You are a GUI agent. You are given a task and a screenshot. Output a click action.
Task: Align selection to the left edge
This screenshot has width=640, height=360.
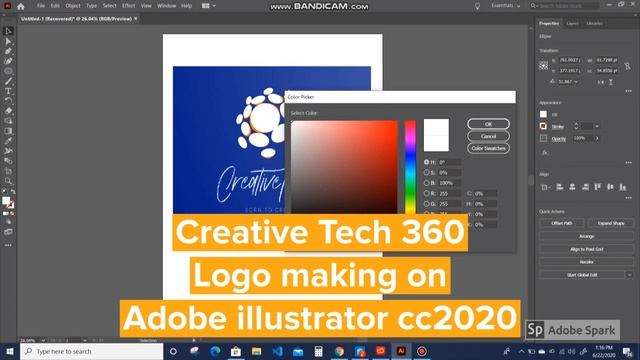click(560, 187)
